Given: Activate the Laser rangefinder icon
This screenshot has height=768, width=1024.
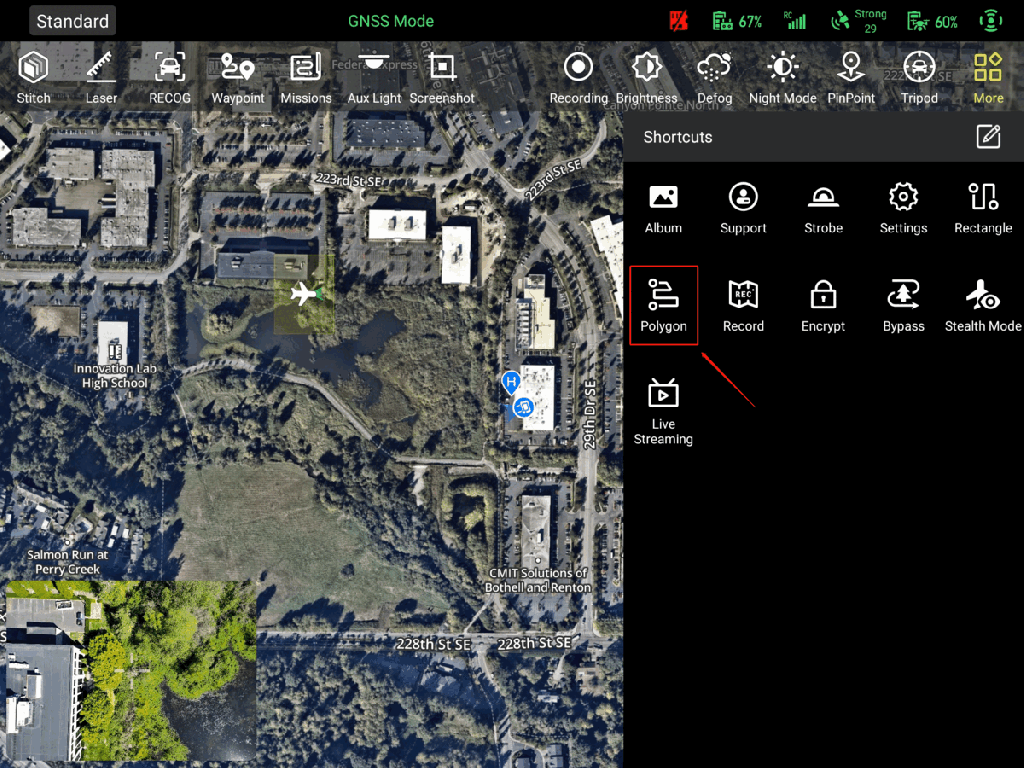Looking at the screenshot, I should [101, 78].
